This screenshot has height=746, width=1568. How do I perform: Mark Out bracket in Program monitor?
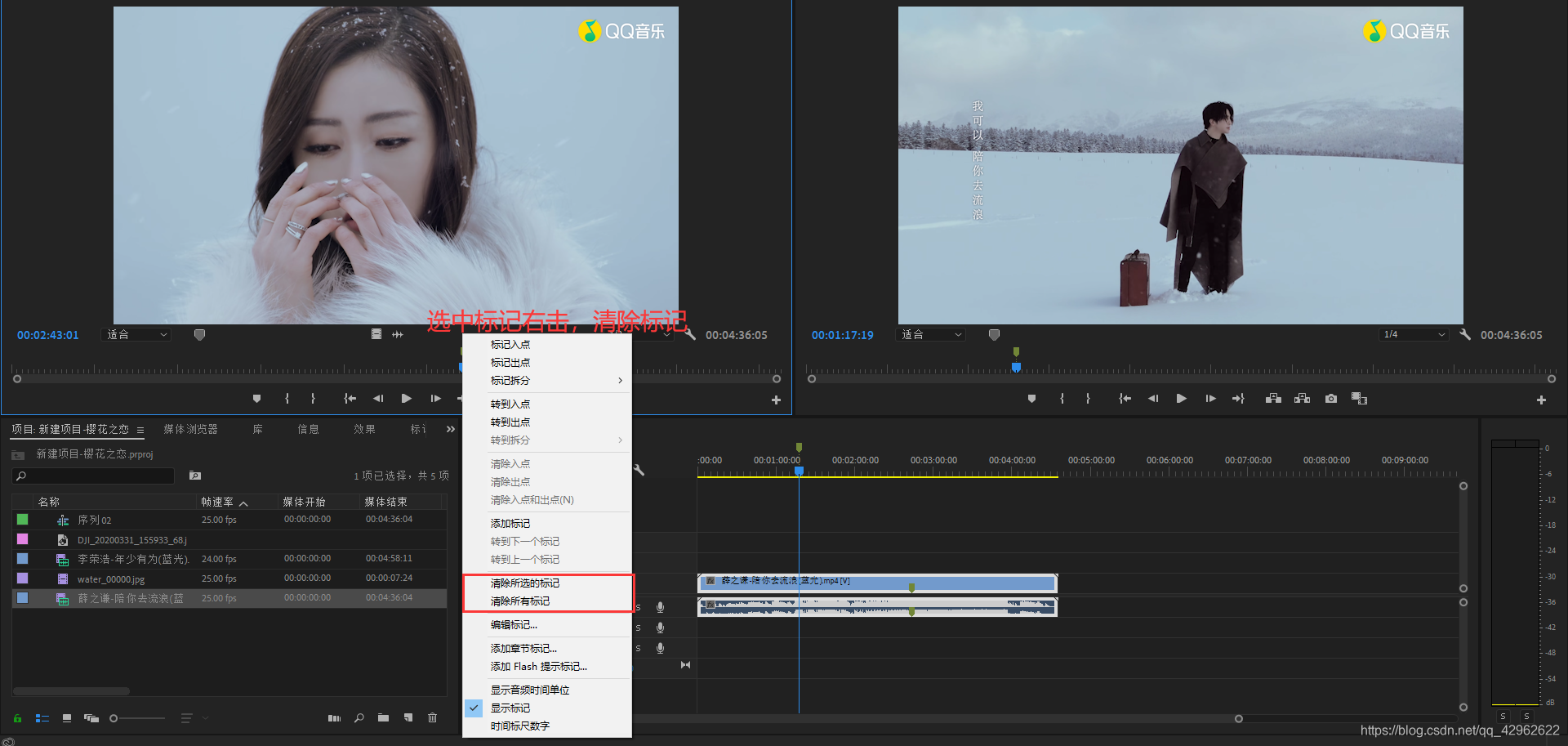click(1088, 399)
